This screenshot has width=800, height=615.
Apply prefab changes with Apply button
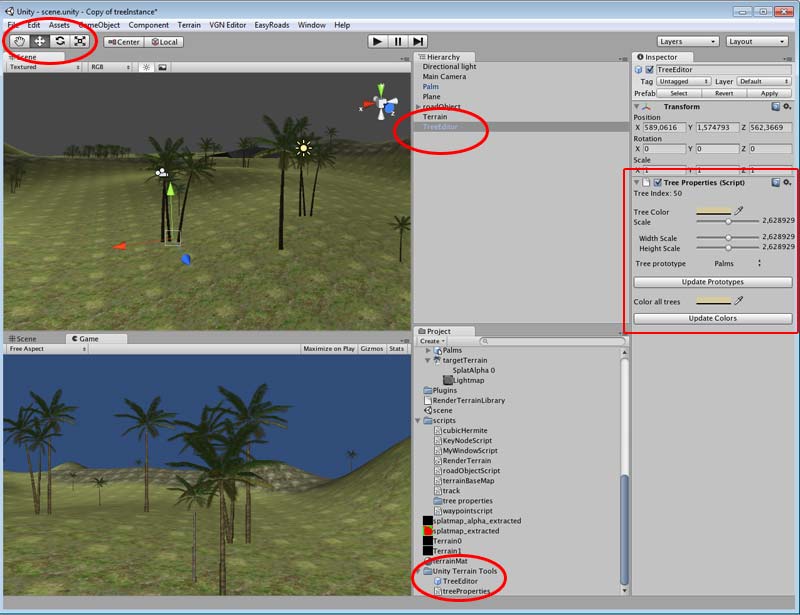click(x=770, y=92)
